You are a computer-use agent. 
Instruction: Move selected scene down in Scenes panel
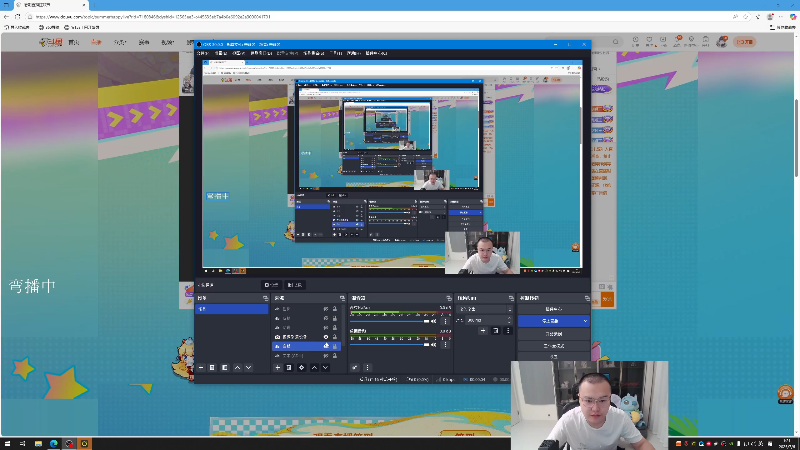click(248, 367)
